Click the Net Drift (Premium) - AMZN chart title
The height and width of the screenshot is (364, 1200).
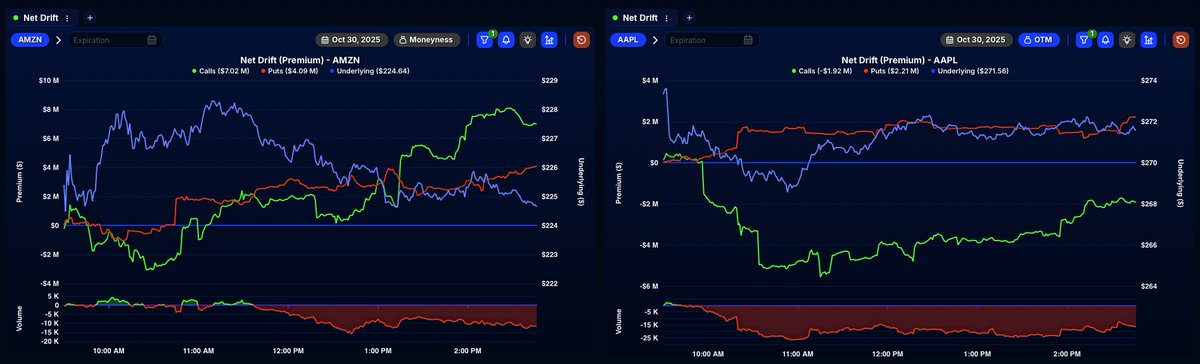[x=300, y=60]
